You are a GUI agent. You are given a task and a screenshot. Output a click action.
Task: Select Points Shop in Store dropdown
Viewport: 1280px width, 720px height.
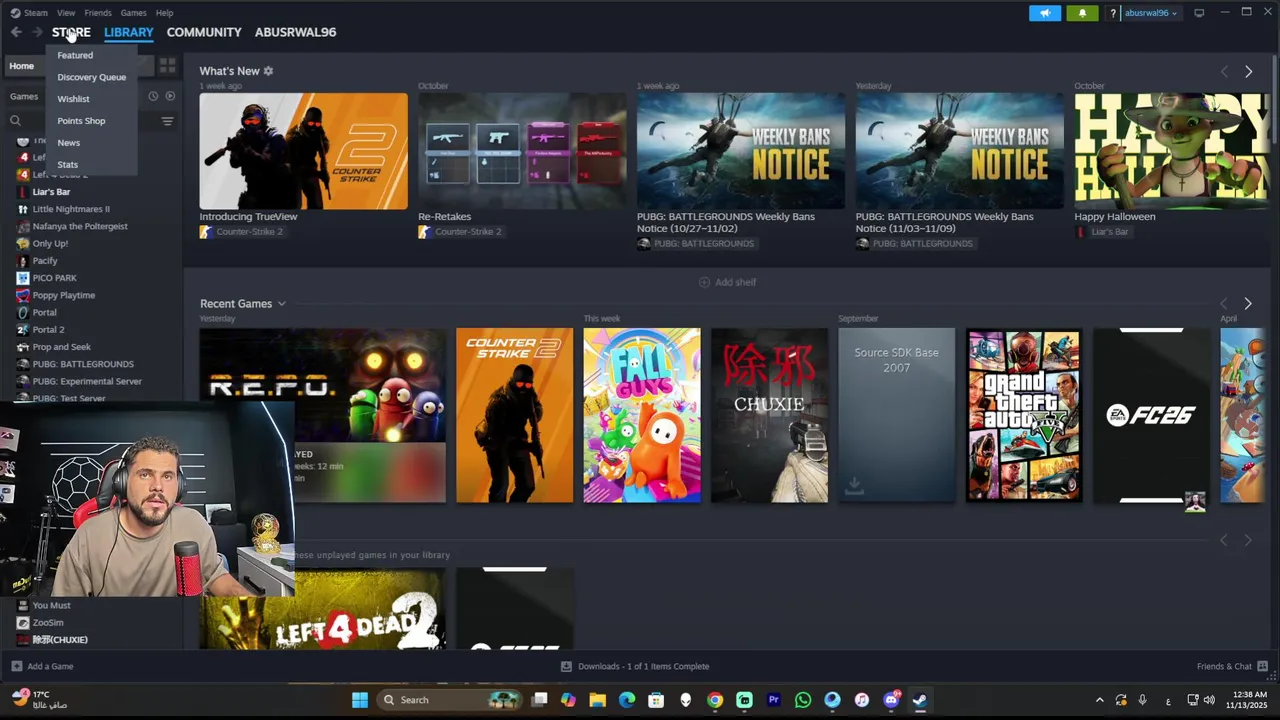click(x=81, y=121)
